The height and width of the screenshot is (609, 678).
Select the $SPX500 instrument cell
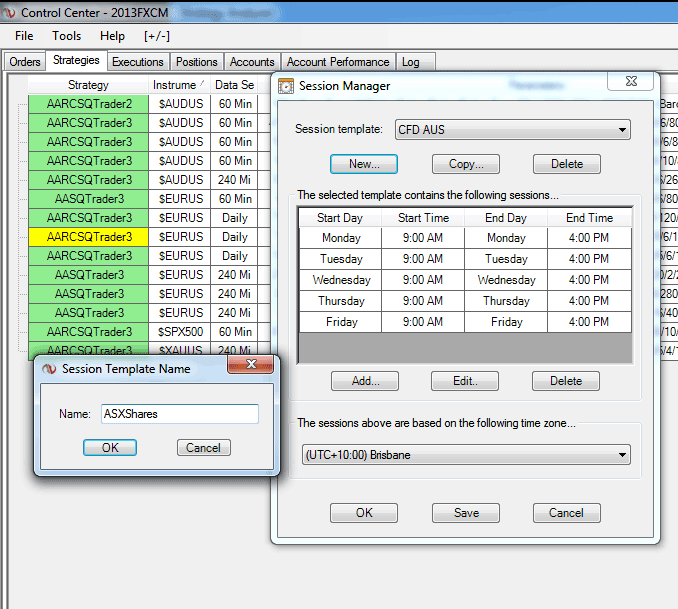pos(180,332)
